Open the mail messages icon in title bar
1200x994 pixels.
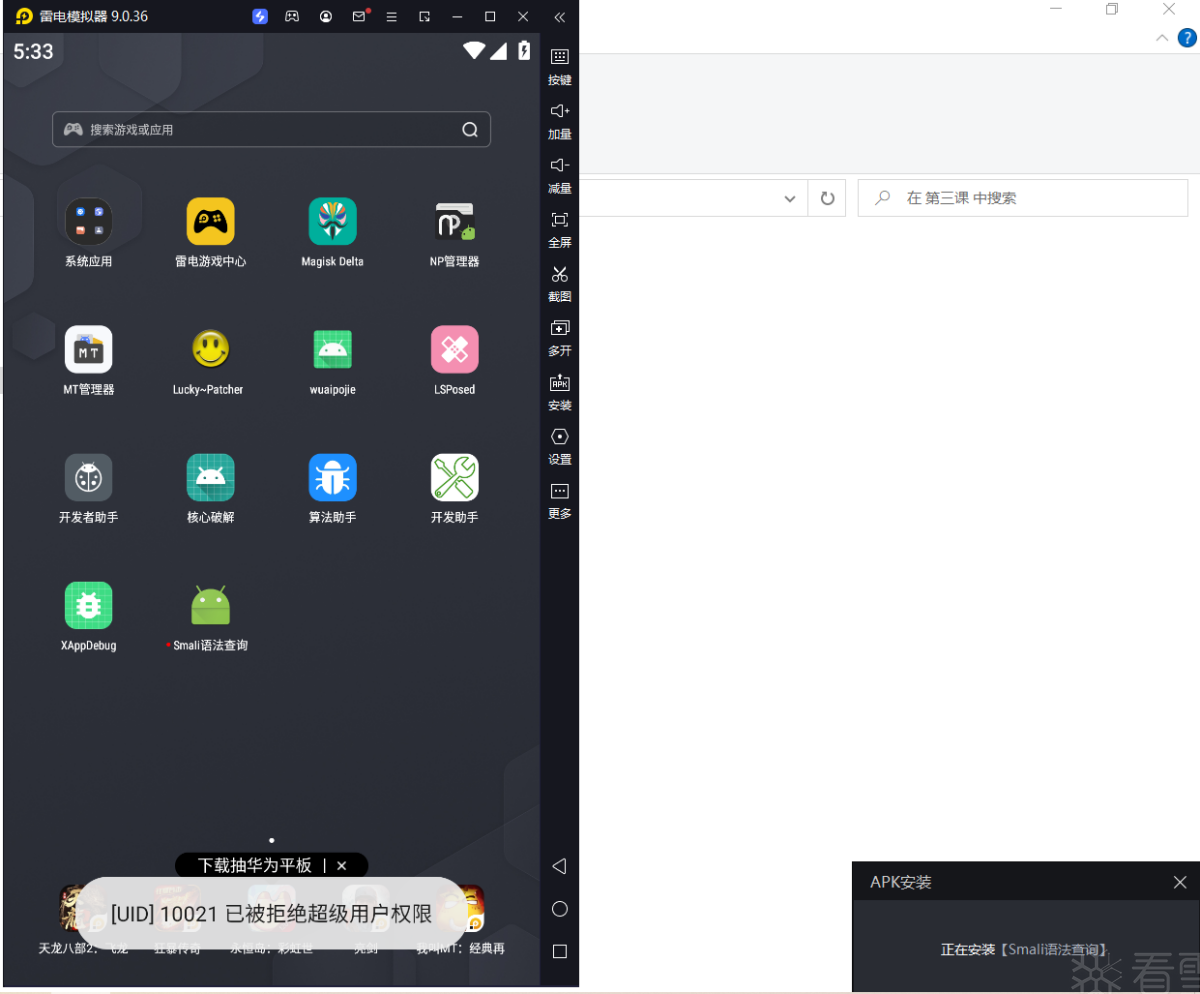359,17
